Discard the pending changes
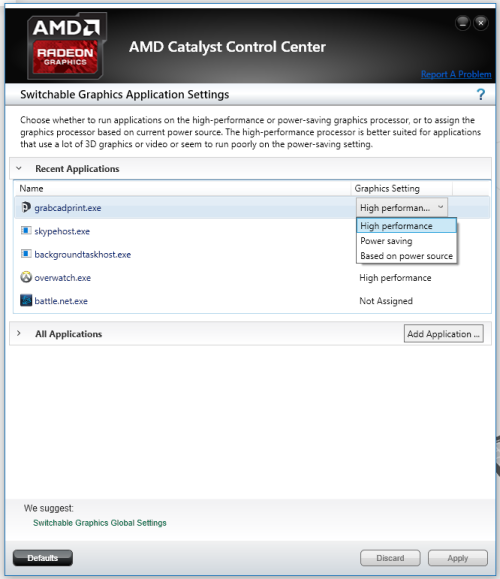The width and height of the screenshot is (500, 579). pyautogui.click(x=390, y=558)
